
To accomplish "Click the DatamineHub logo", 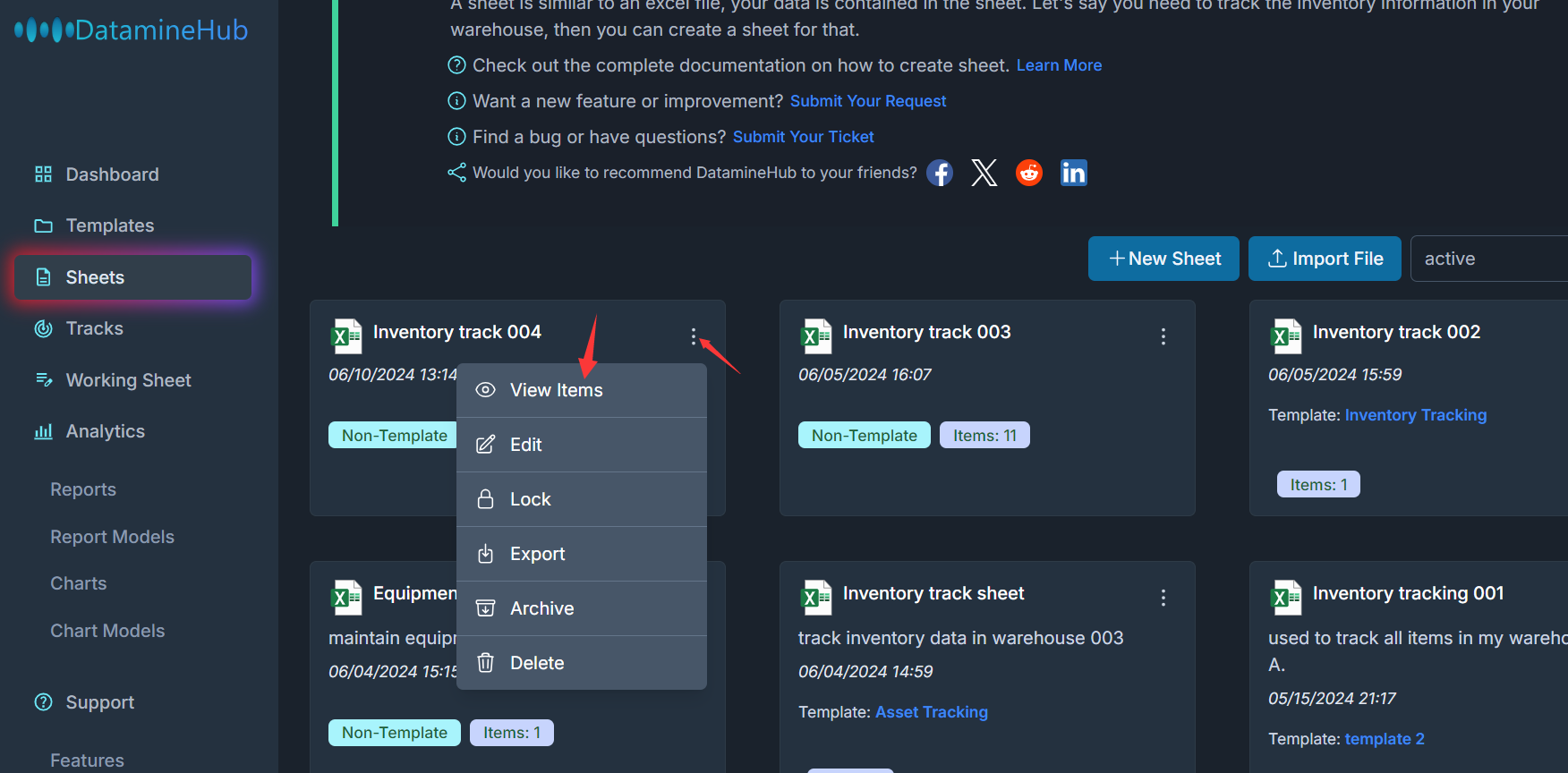I will click(132, 30).
